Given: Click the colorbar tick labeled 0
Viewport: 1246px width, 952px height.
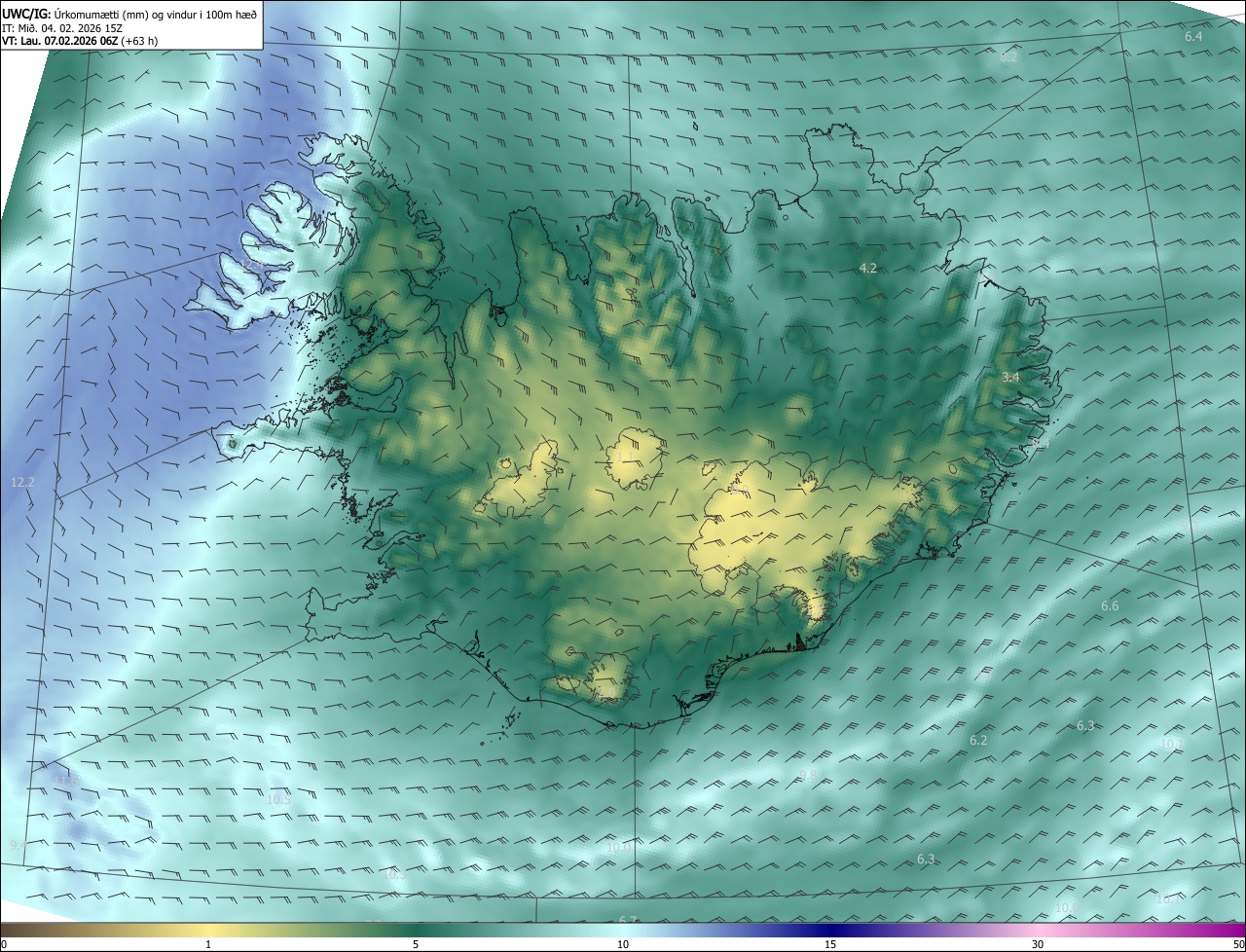Looking at the screenshot, I should (x=4, y=944).
